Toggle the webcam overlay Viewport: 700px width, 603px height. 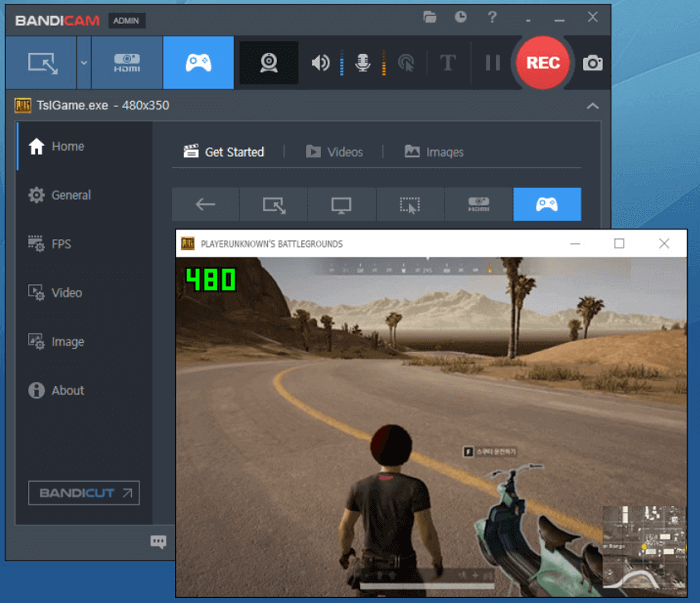(269, 63)
